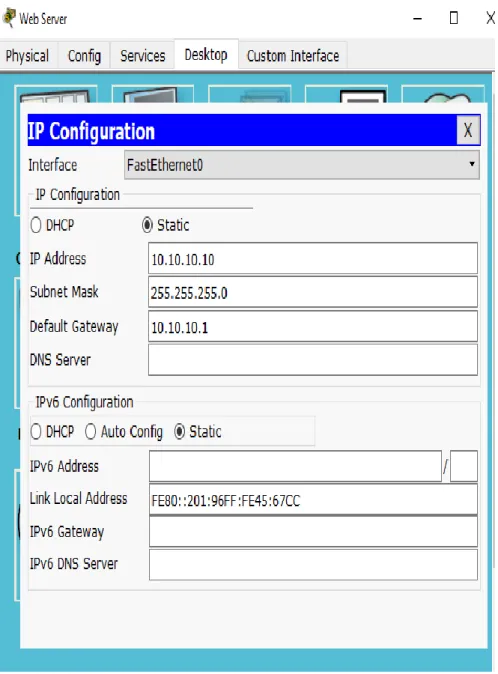Select the Desktop tab
Screen dimensions: 498x674
point(206,55)
